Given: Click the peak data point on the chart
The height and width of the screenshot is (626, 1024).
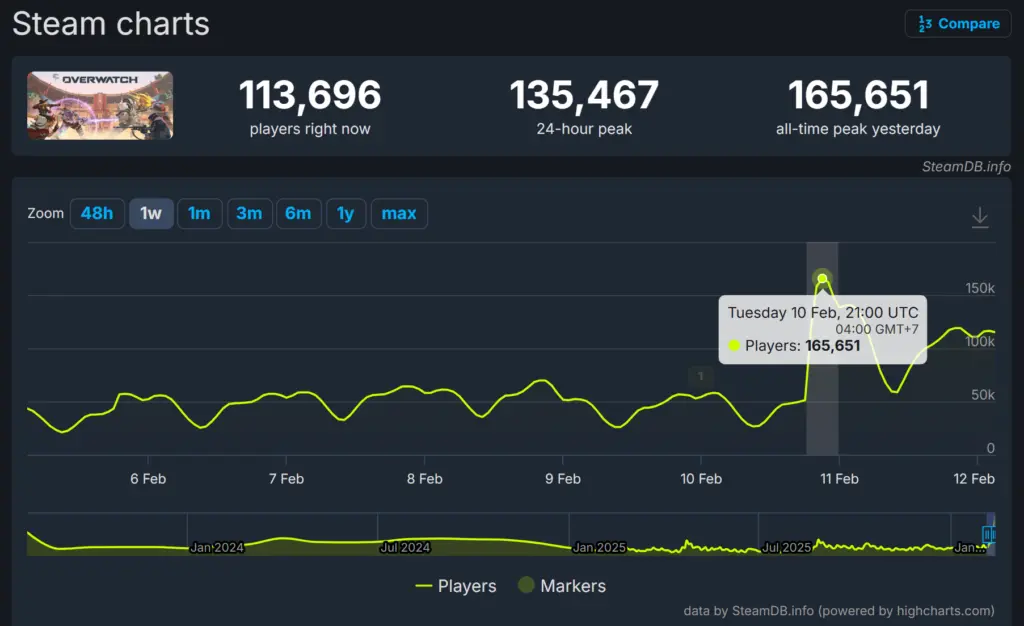Looking at the screenshot, I should [x=822, y=279].
